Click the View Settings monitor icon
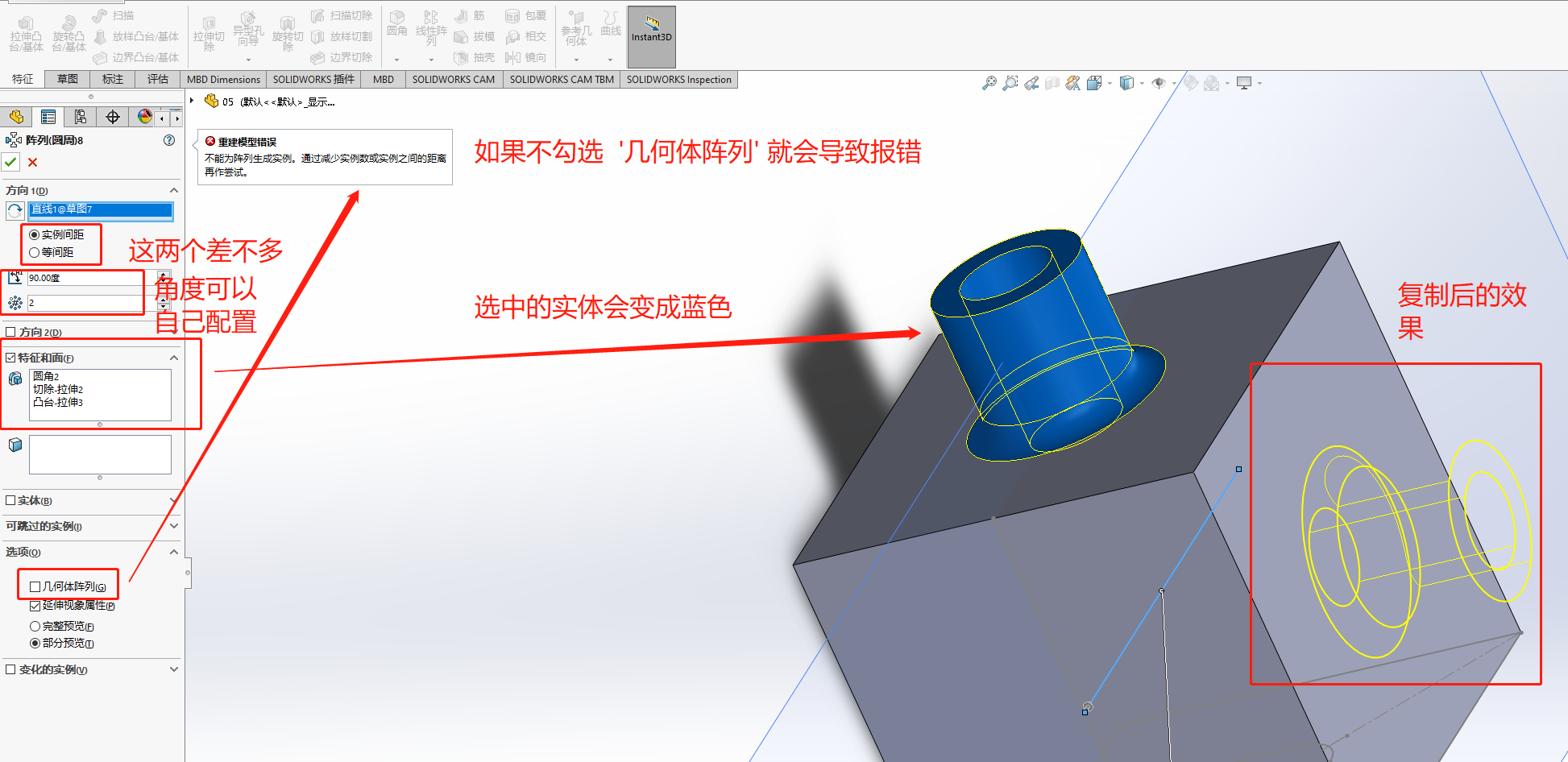1568x762 pixels. pyautogui.click(x=1245, y=83)
